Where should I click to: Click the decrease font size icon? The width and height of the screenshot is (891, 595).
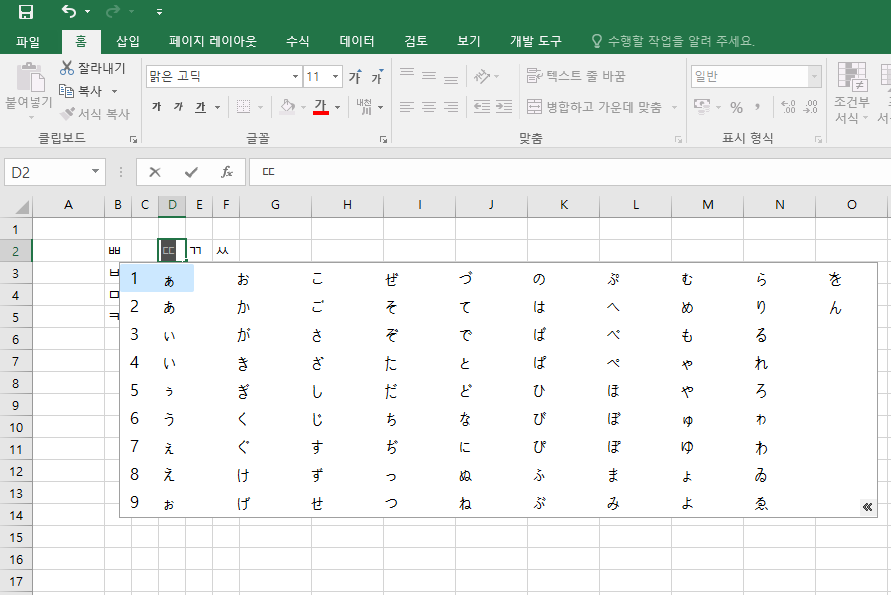(x=377, y=77)
